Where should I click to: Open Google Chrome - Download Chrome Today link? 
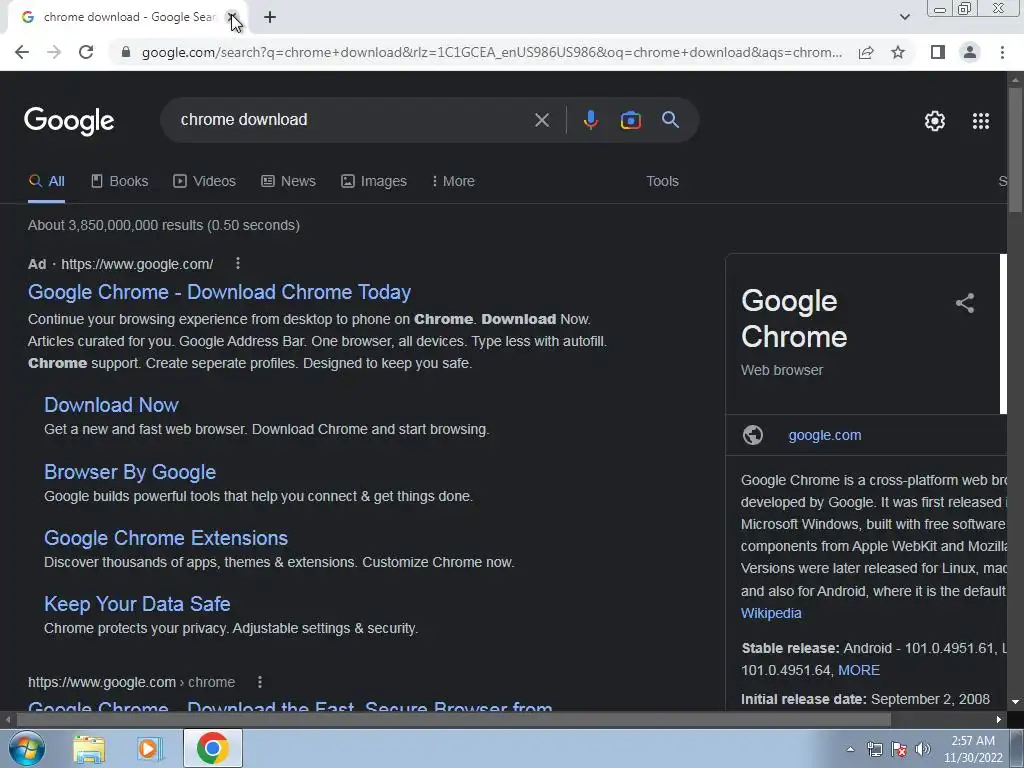coord(219,292)
